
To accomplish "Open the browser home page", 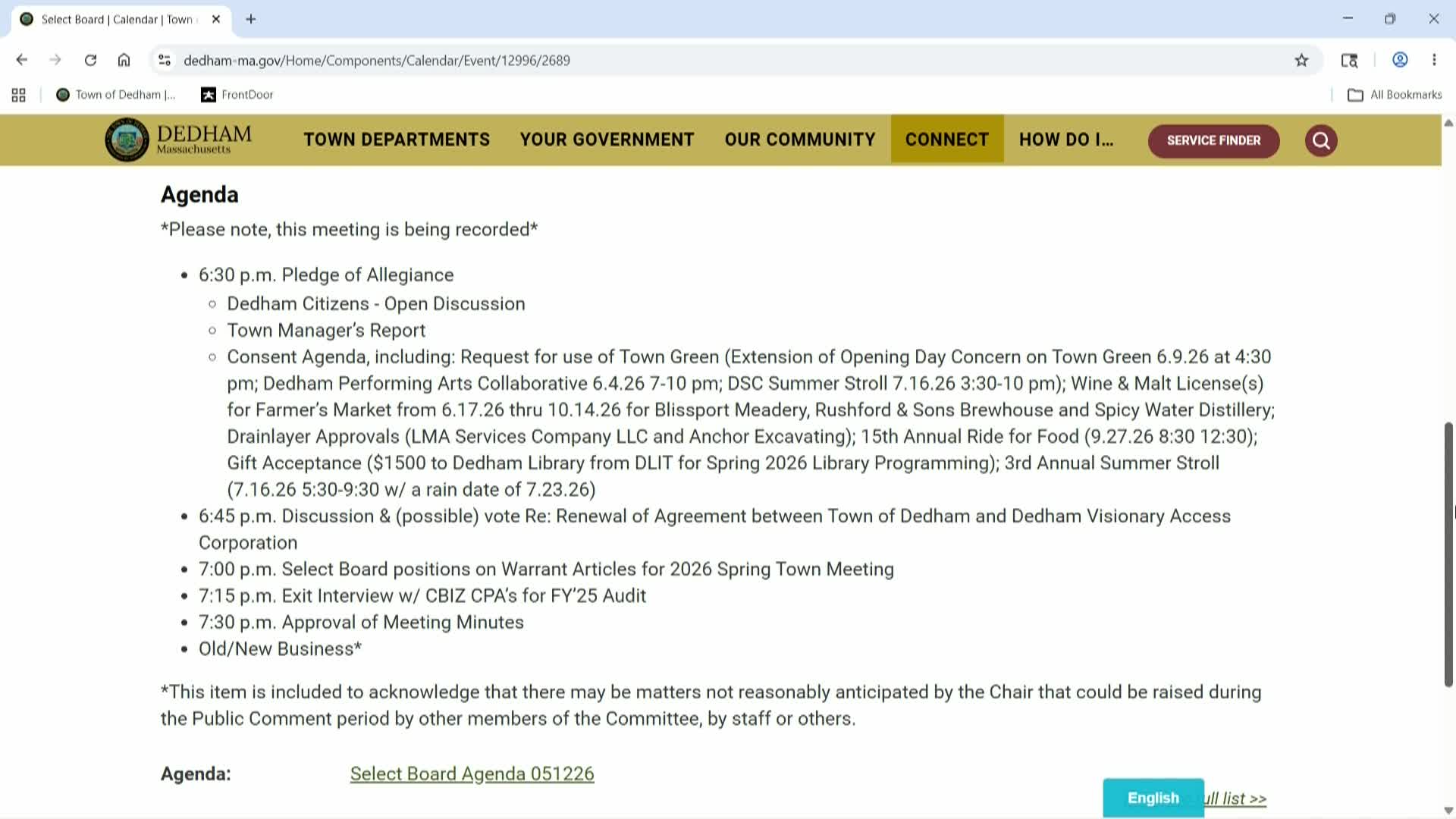I will [x=124, y=60].
